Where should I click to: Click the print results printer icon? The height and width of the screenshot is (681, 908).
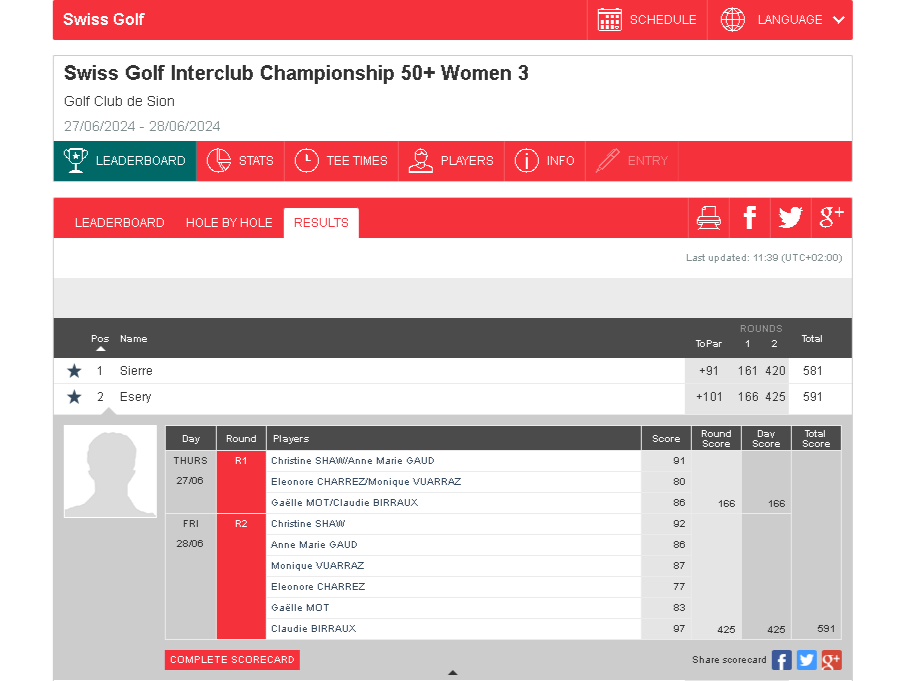[x=708, y=218]
